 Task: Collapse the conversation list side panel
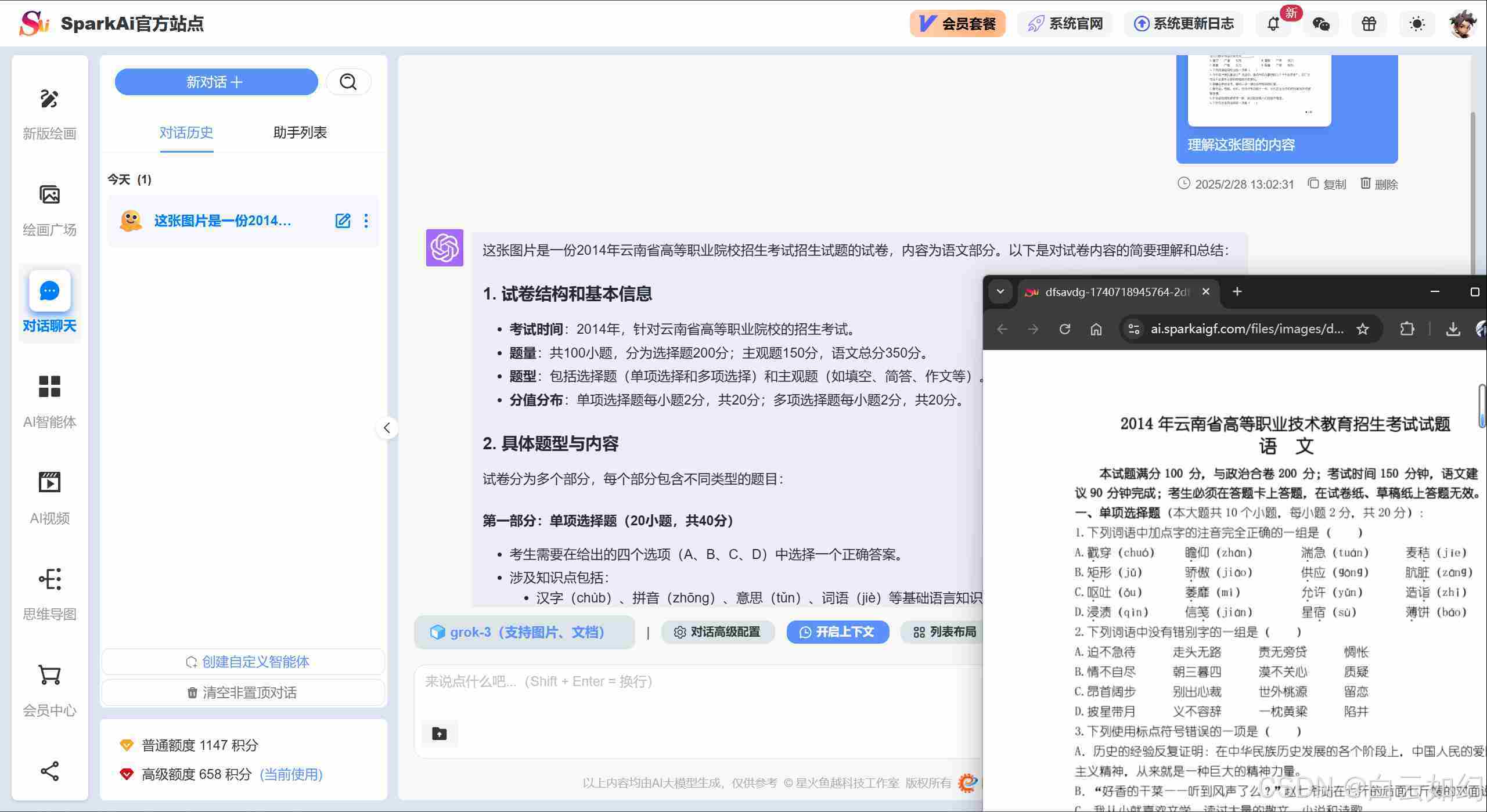tap(387, 428)
